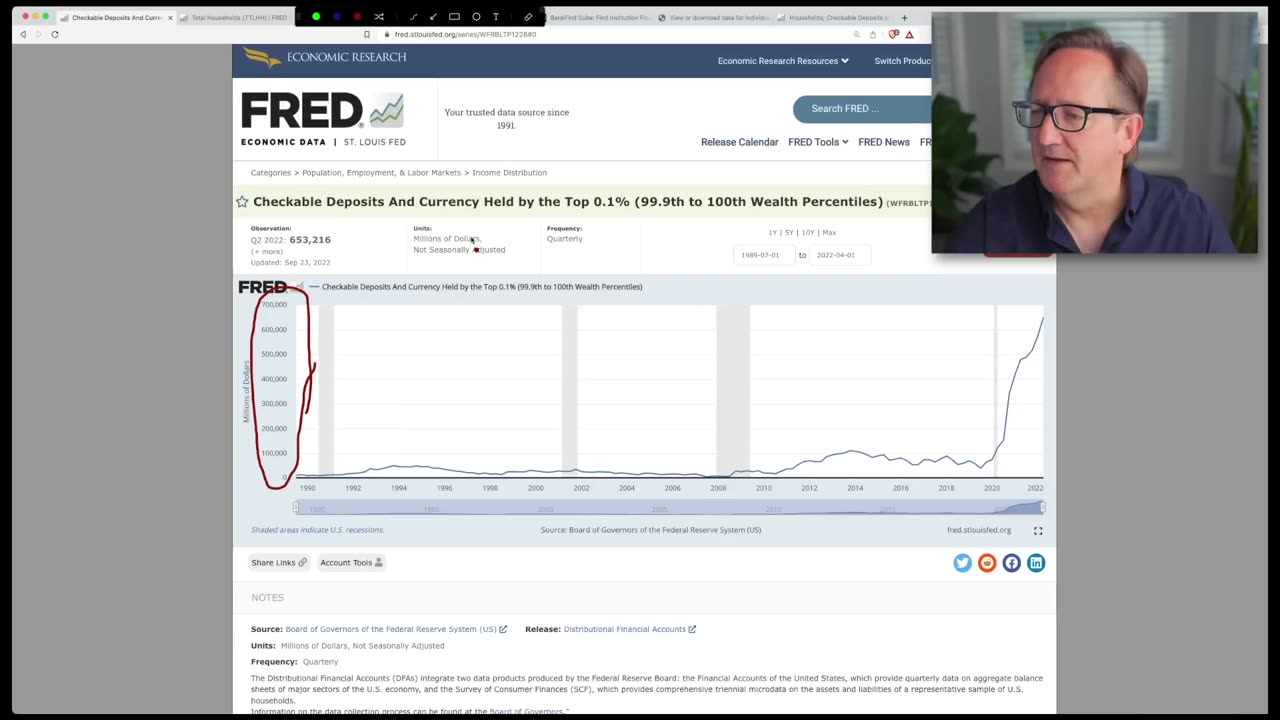Click right handle of chart range slider
The height and width of the screenshot is (720, 1280).
point(1042,508)
